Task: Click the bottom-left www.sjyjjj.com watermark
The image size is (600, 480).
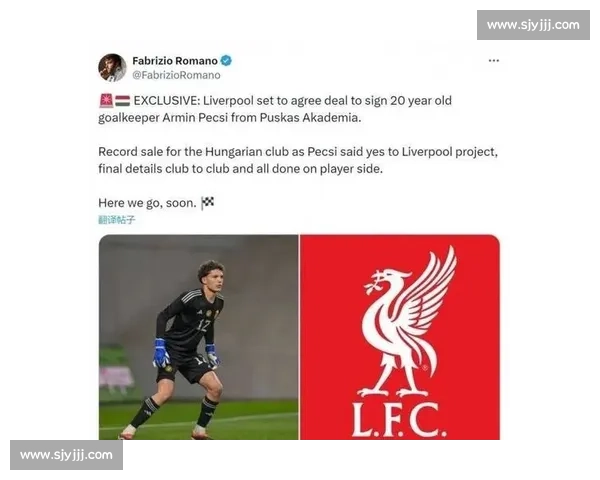Action: point(67,455)
